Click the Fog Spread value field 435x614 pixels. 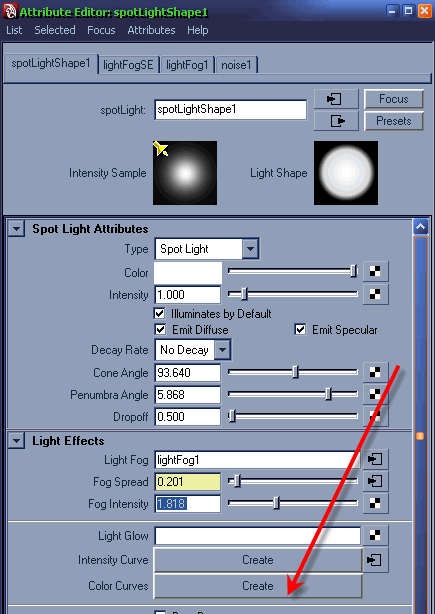[188, 481]
